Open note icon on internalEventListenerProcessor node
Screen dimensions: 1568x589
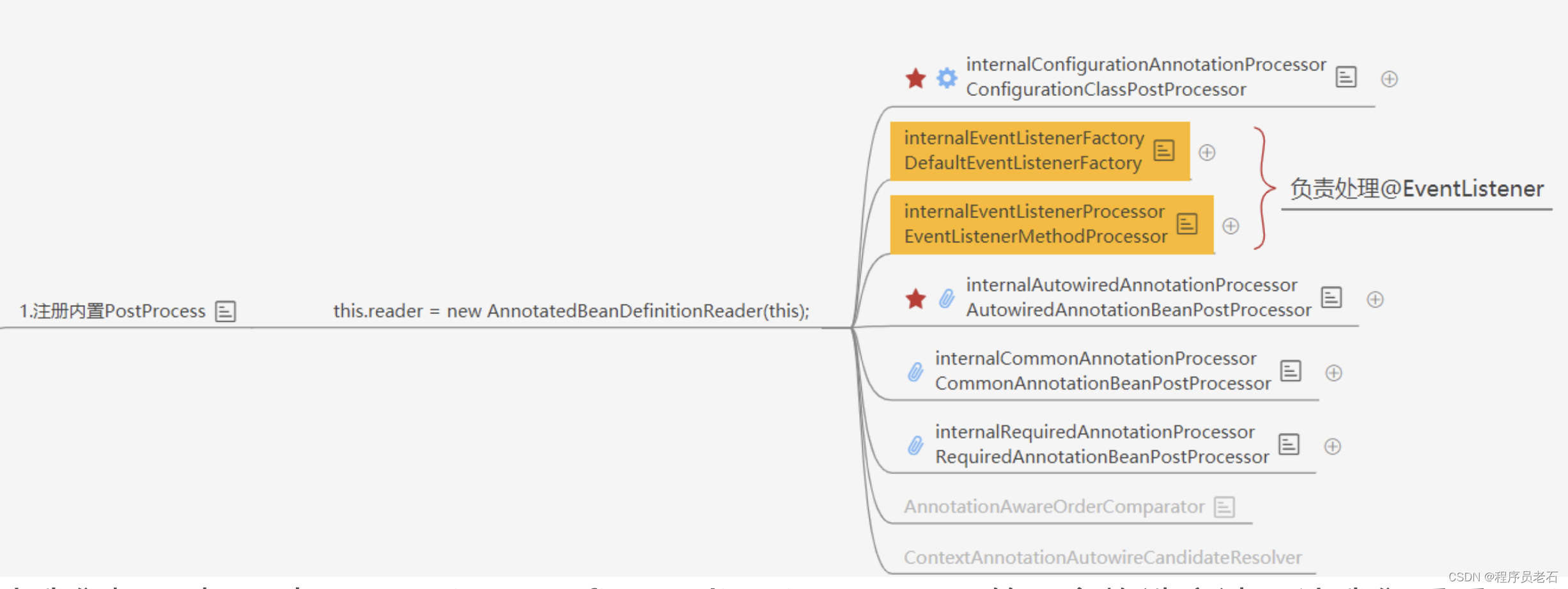coord(1187,224)
